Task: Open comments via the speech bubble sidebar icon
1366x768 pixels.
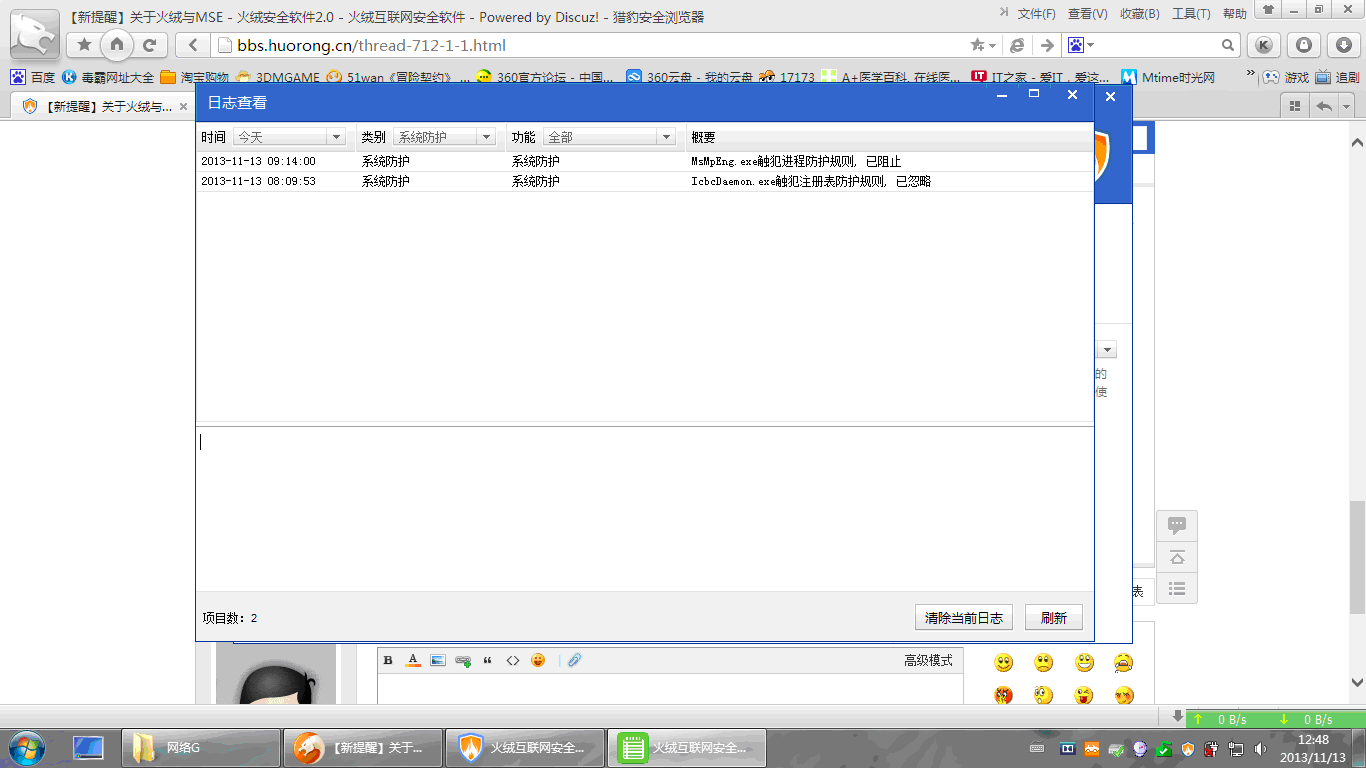Action: pyautogui.click(x=1177, y=524)
